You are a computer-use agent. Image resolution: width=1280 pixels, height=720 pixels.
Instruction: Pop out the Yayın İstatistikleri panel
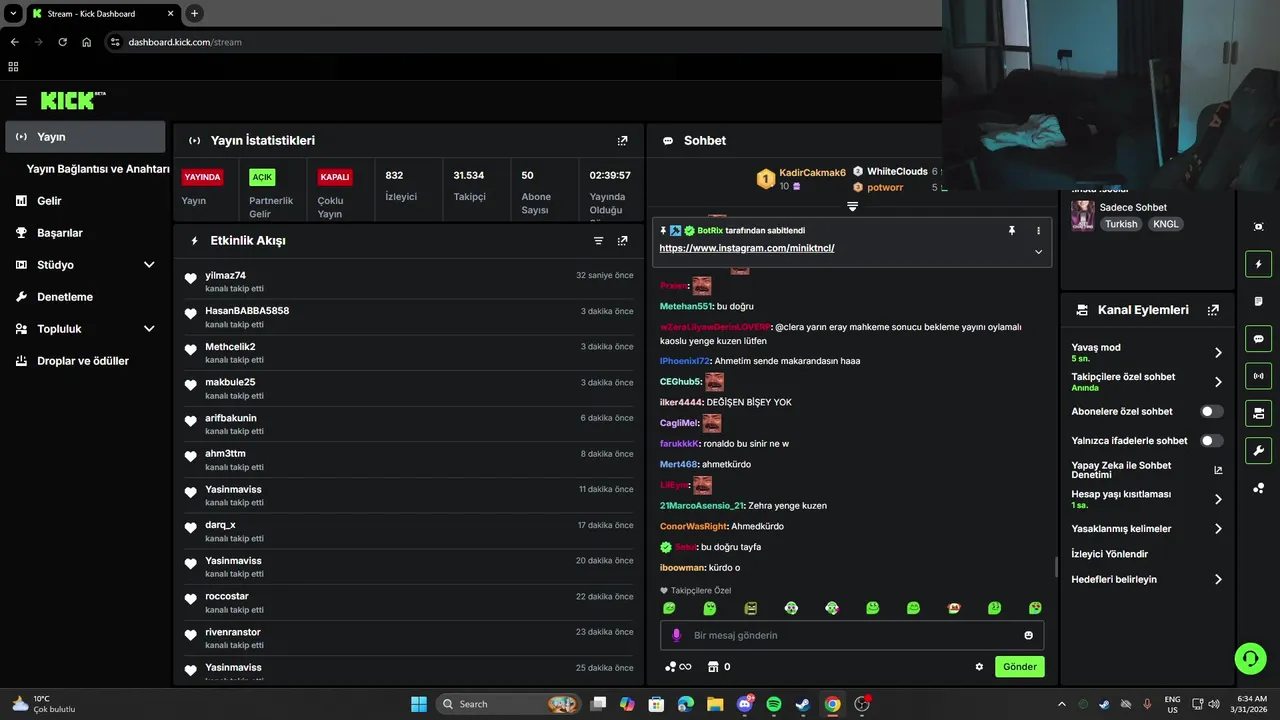click(x=622, y=141)
